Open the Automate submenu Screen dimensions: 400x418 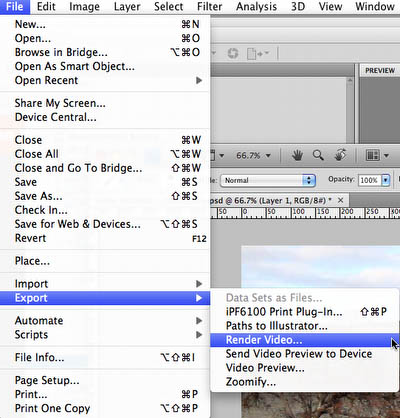(x=105, y=321)
